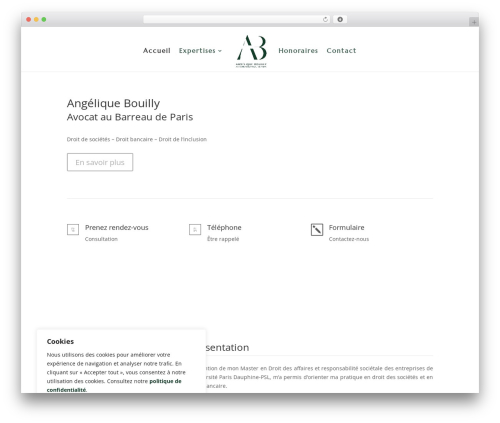The width and height of the screenshot is (500, 423).
Task: Open Prenez rendez-vous link
Action: point(117,228)
